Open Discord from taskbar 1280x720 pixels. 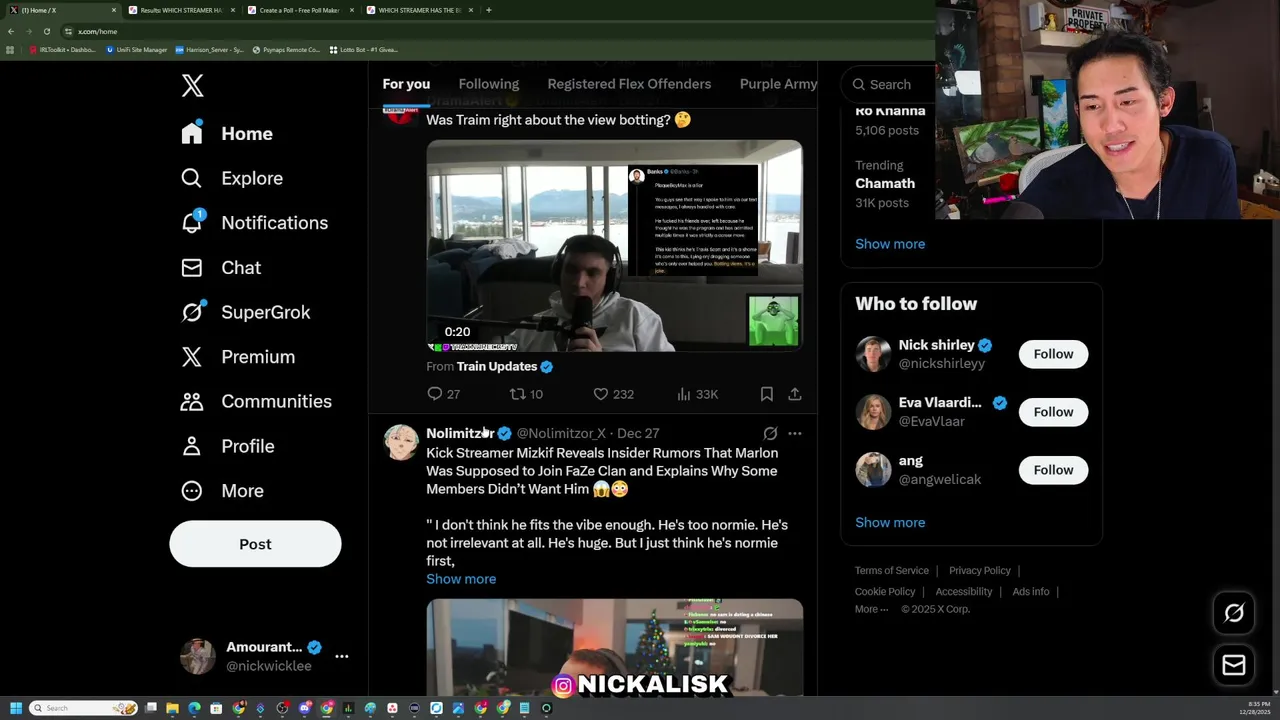(x=305, y=708)
